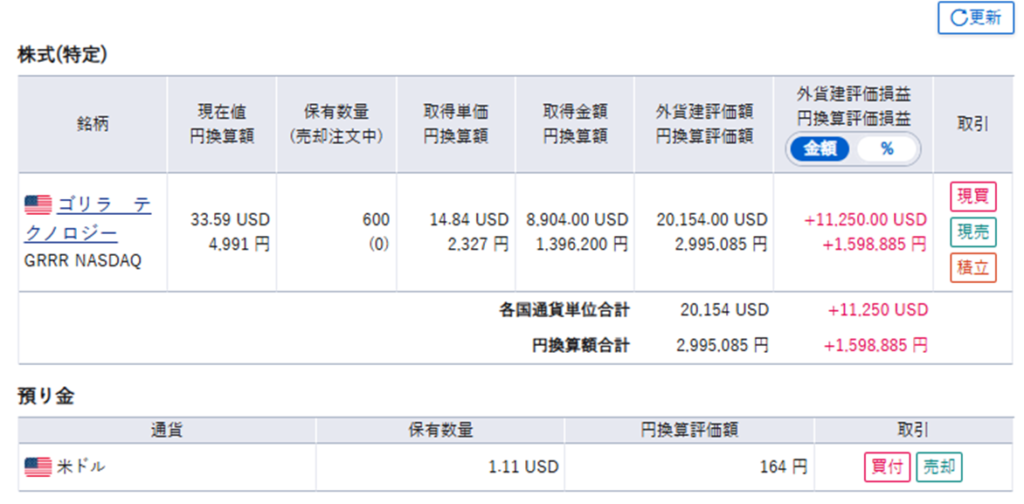
Task: Click the US flag beside 米ドル
Action: 38,466
